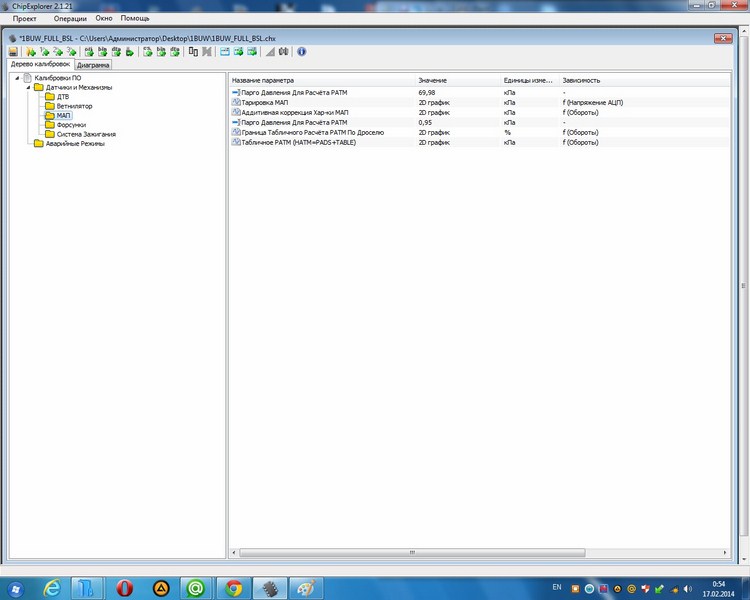Open Google Chrome from the taskbar
This screenshot has height=600, width=750.
(x=234, y=587)
